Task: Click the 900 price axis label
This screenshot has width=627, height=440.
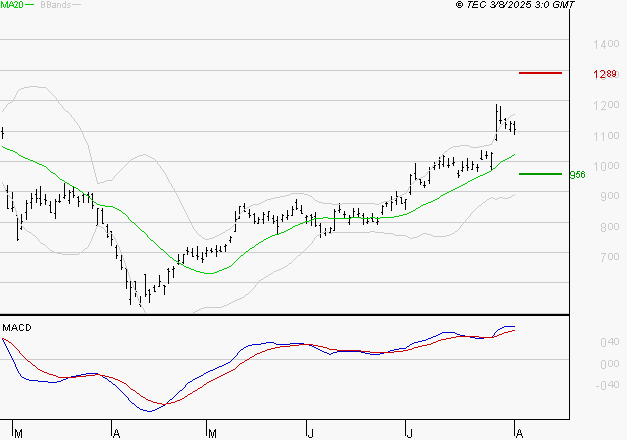Action: click(609, 196)
